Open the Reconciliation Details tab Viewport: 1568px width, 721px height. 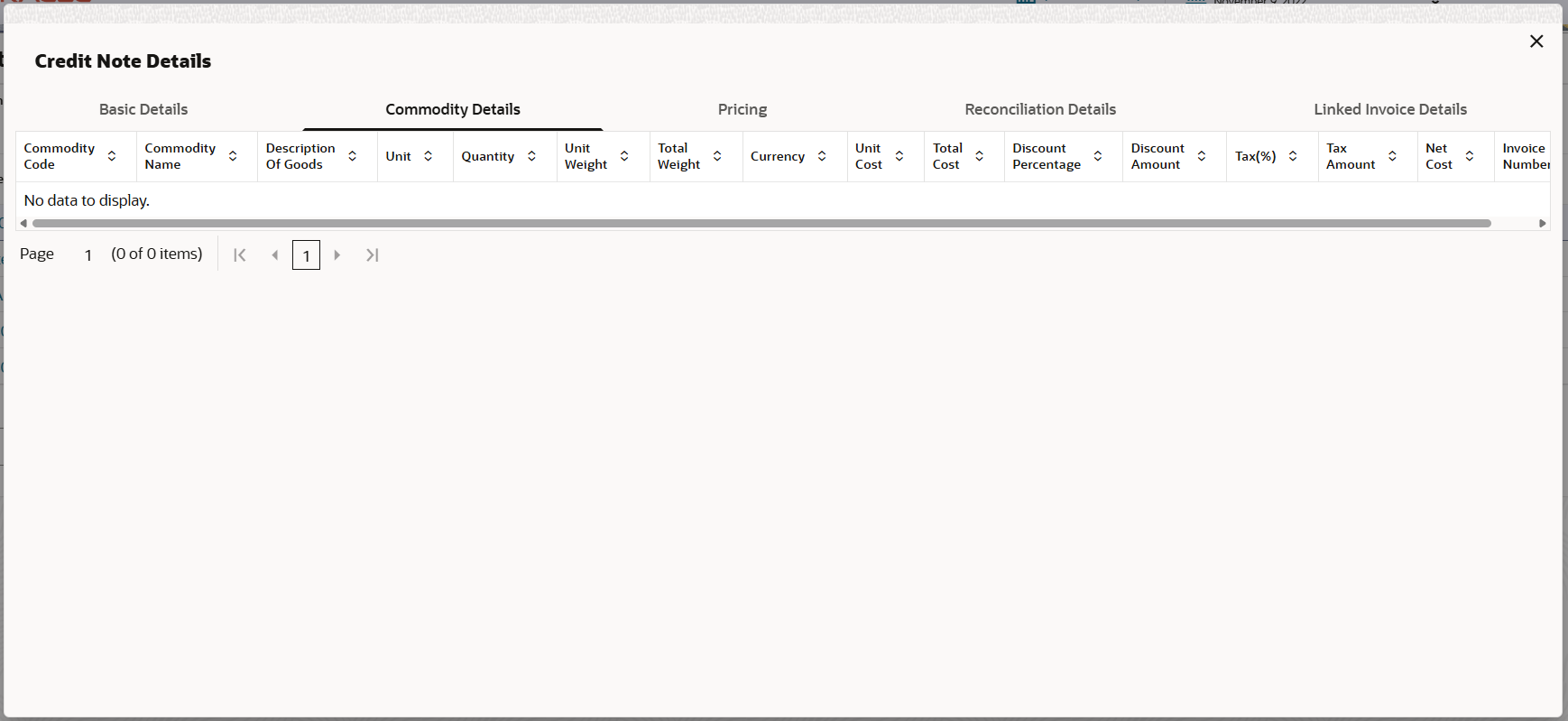(1040, 109)
